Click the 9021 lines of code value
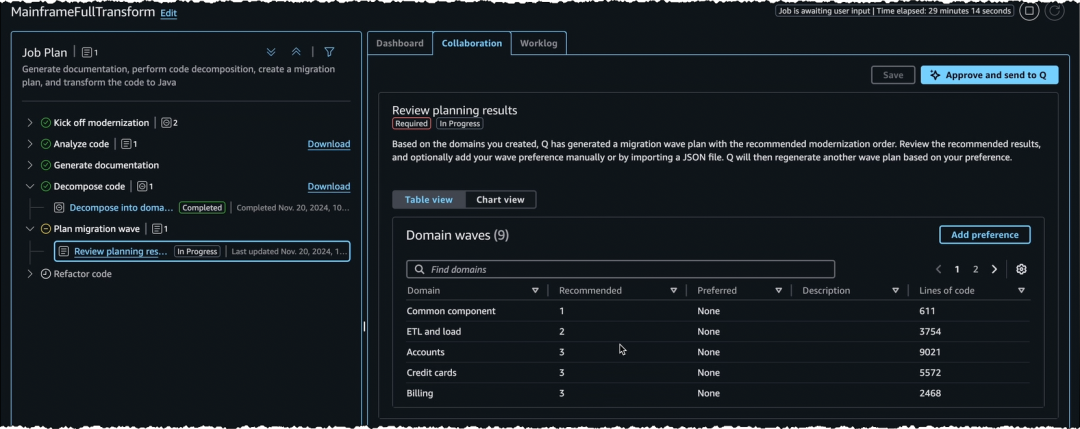 coord(930,352)
